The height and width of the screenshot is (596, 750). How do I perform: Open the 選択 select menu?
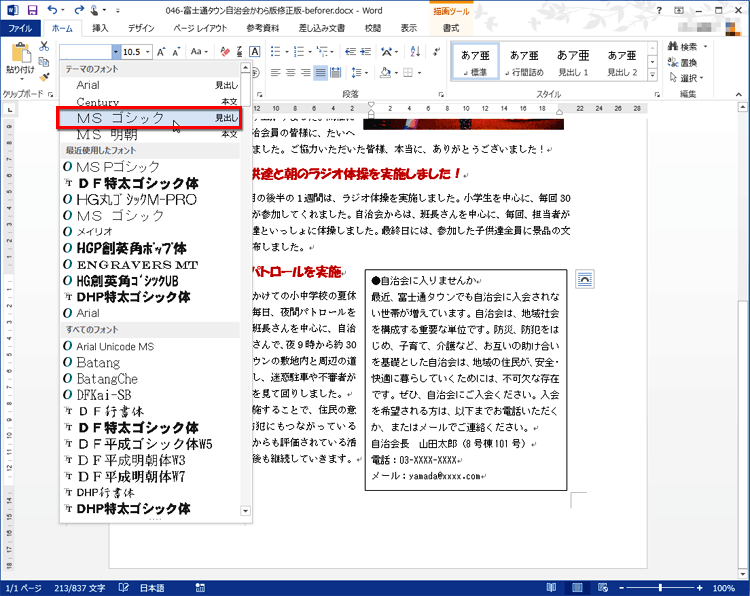click(x=687, y=77)
